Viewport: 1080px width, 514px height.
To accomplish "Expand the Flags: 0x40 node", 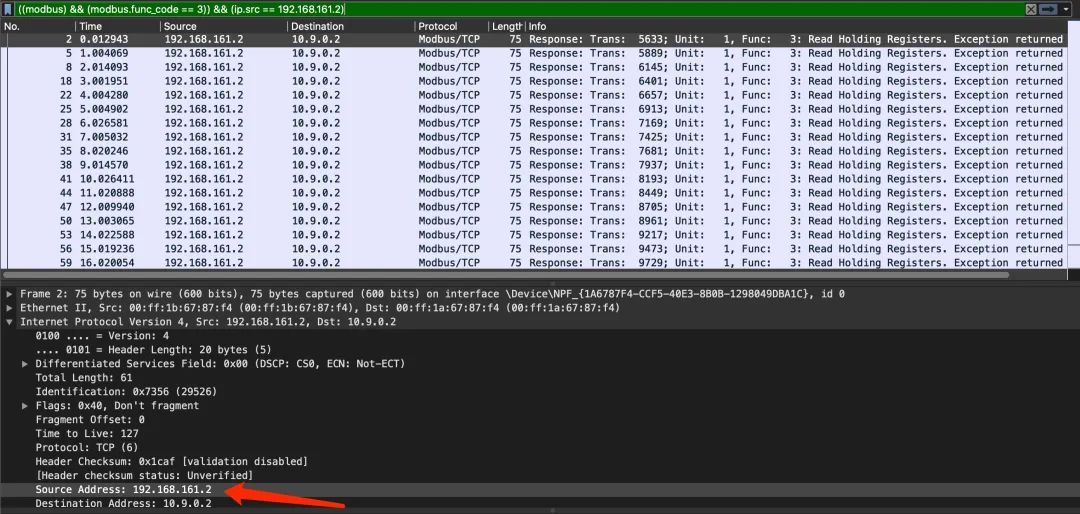I will pos(25,406).
